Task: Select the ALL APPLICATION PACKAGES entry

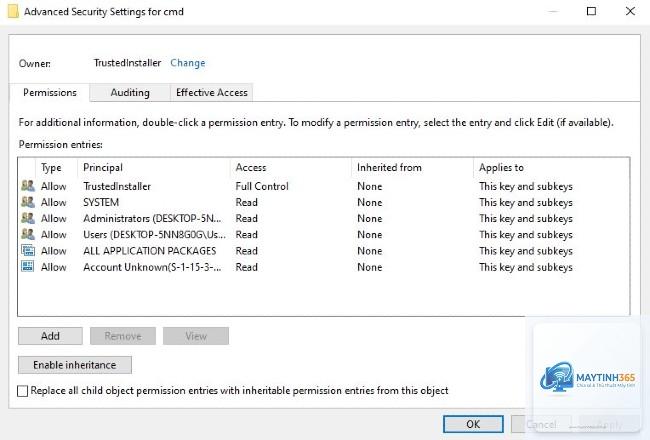Action: click(x=150, y=251)
